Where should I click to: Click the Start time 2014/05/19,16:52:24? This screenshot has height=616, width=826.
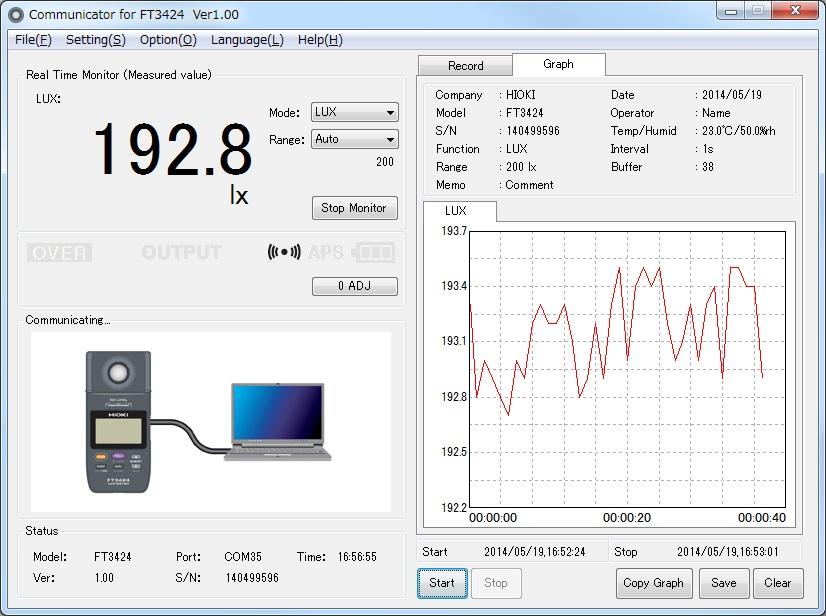tap(535, 552)
